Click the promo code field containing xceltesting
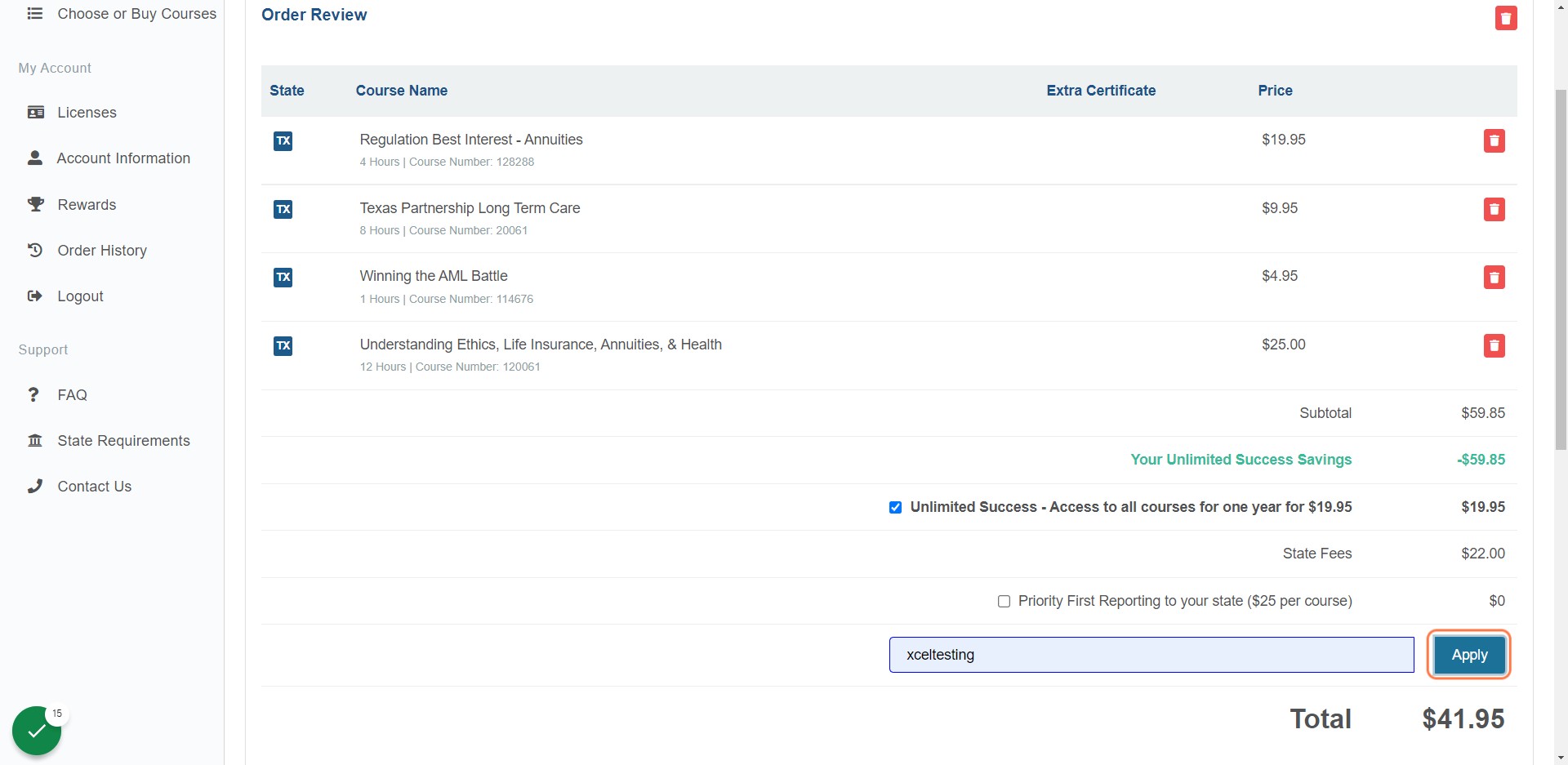 click(x=1151, y=655)
